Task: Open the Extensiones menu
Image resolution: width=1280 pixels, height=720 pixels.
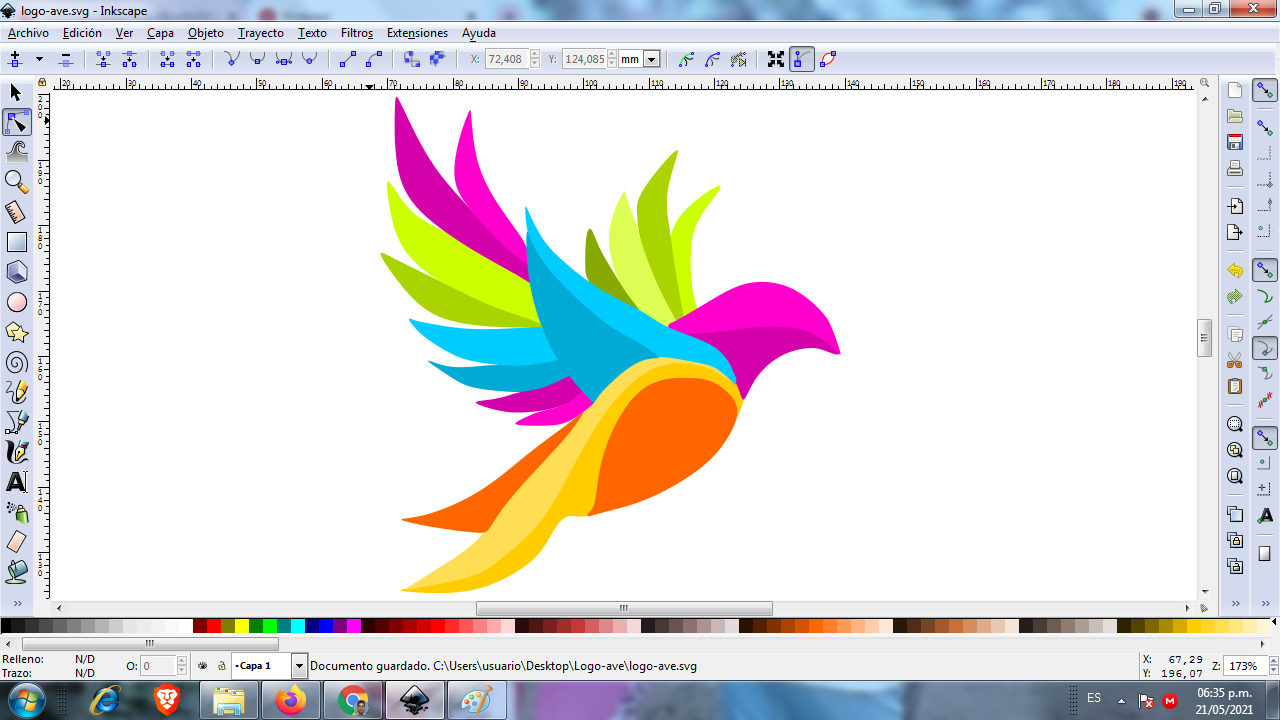Action: click(417, 33)
